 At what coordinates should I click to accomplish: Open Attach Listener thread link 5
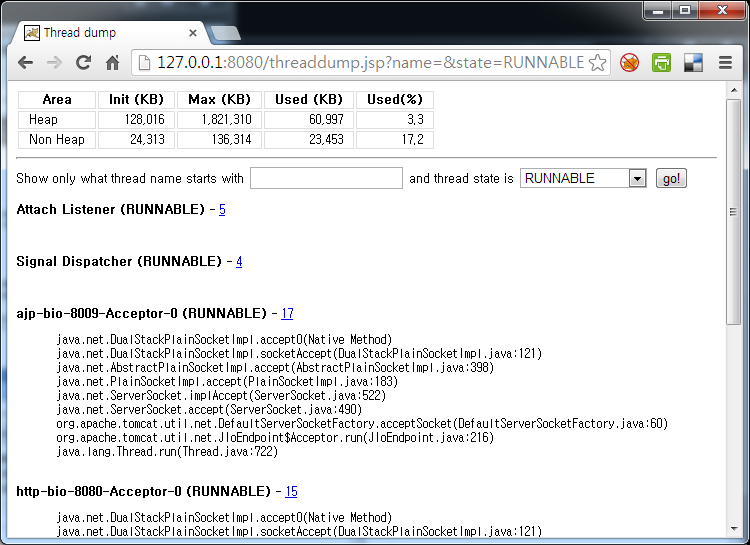point(222,209)
